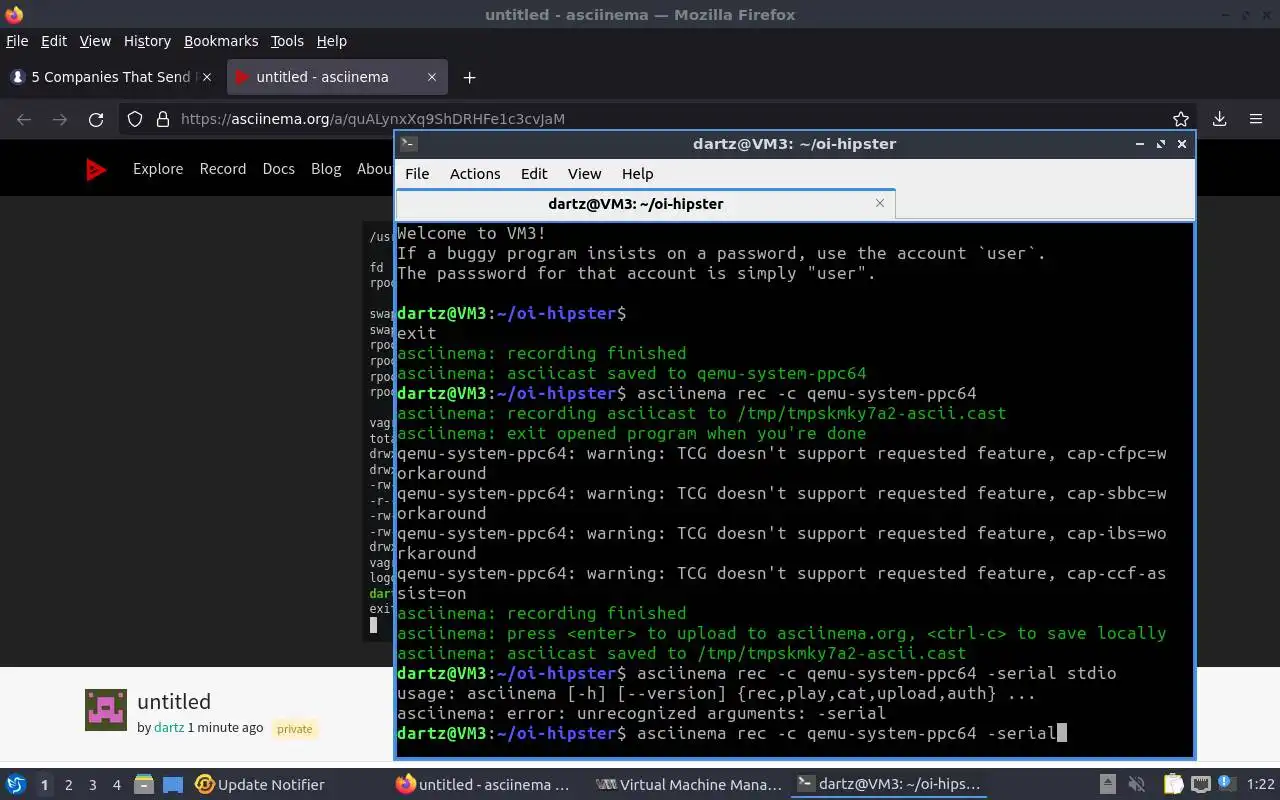This screenshot has height=800, width=1280.
Task: Switch to 5 Companies That Send tab
Action: tap(111, 77)
